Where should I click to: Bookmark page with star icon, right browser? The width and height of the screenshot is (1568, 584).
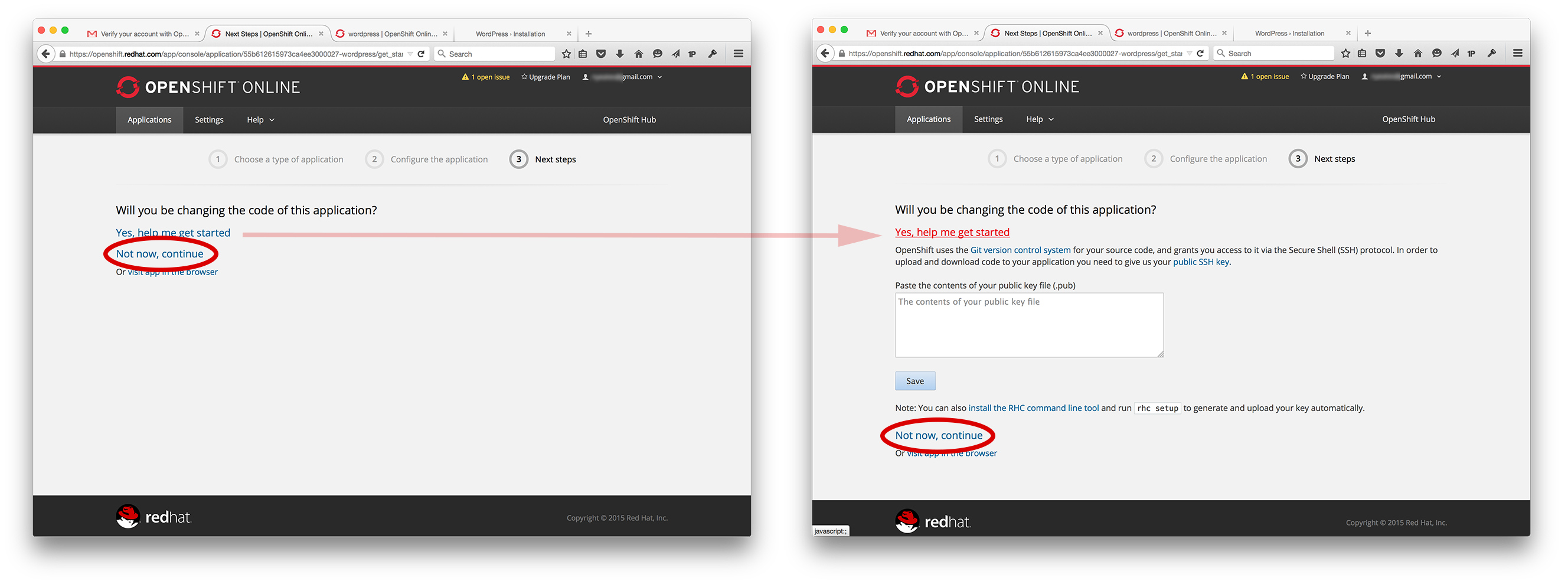[x=1346, y=54]
